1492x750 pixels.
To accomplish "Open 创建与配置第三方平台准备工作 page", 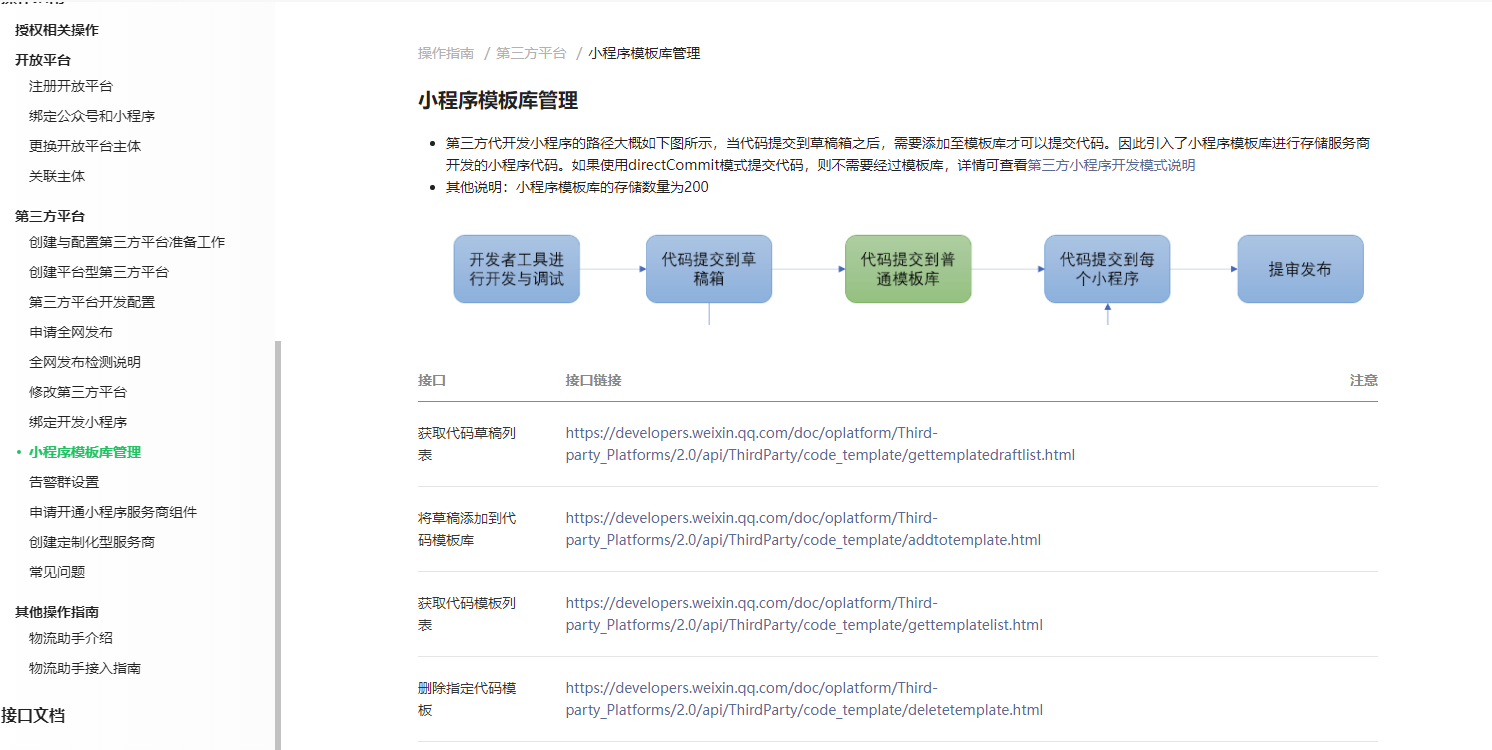I will click(x=127, y=242).
